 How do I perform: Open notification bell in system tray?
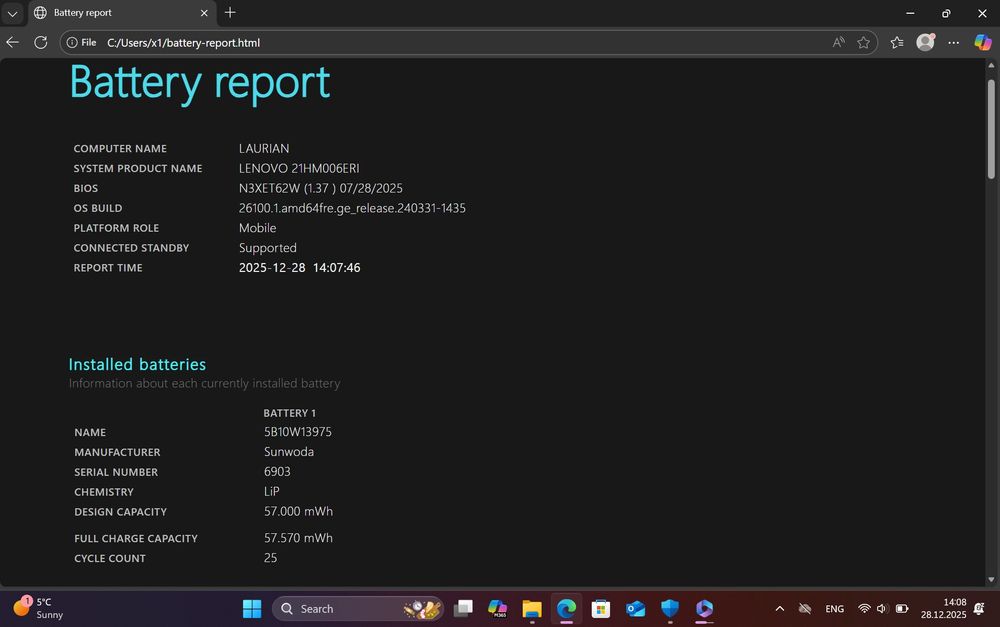[x=980, y=609]
